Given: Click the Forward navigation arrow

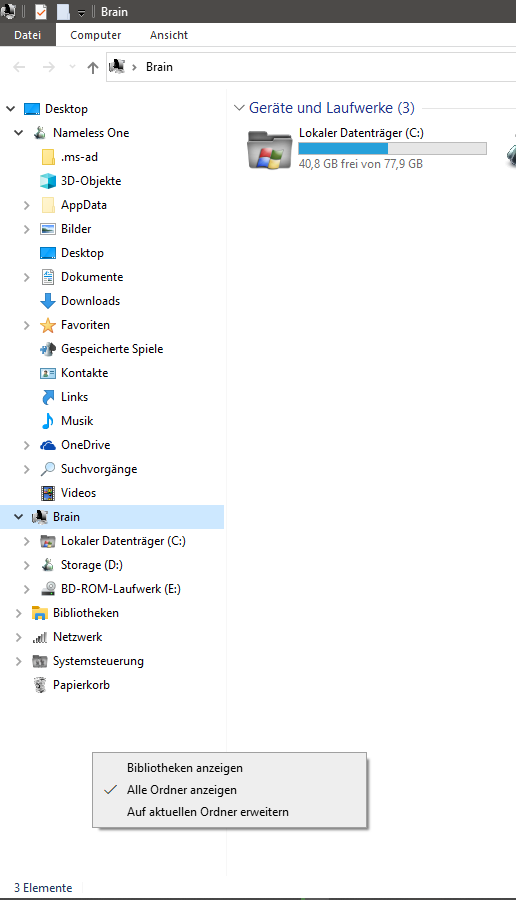Looking at the screenshot, I should 49,67.
